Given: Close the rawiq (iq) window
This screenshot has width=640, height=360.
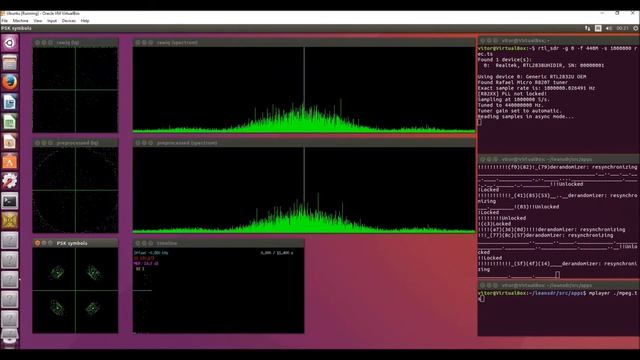Looking at the screenshot, I should click(x=38, y=42).
